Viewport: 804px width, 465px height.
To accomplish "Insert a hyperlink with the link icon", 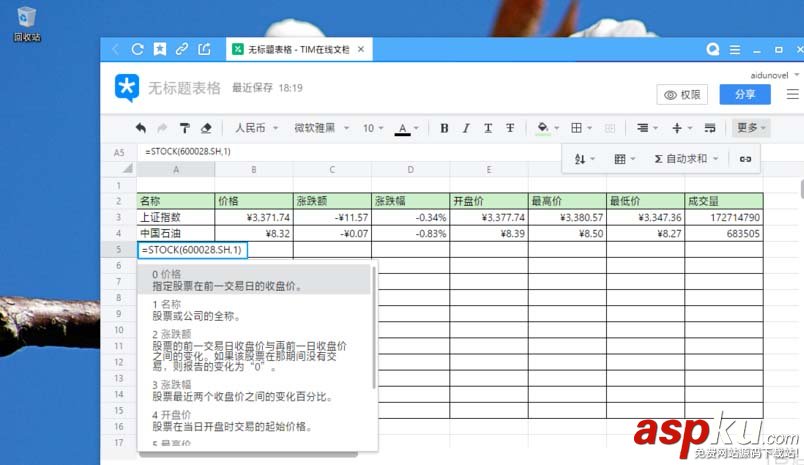I will [745, 159].
